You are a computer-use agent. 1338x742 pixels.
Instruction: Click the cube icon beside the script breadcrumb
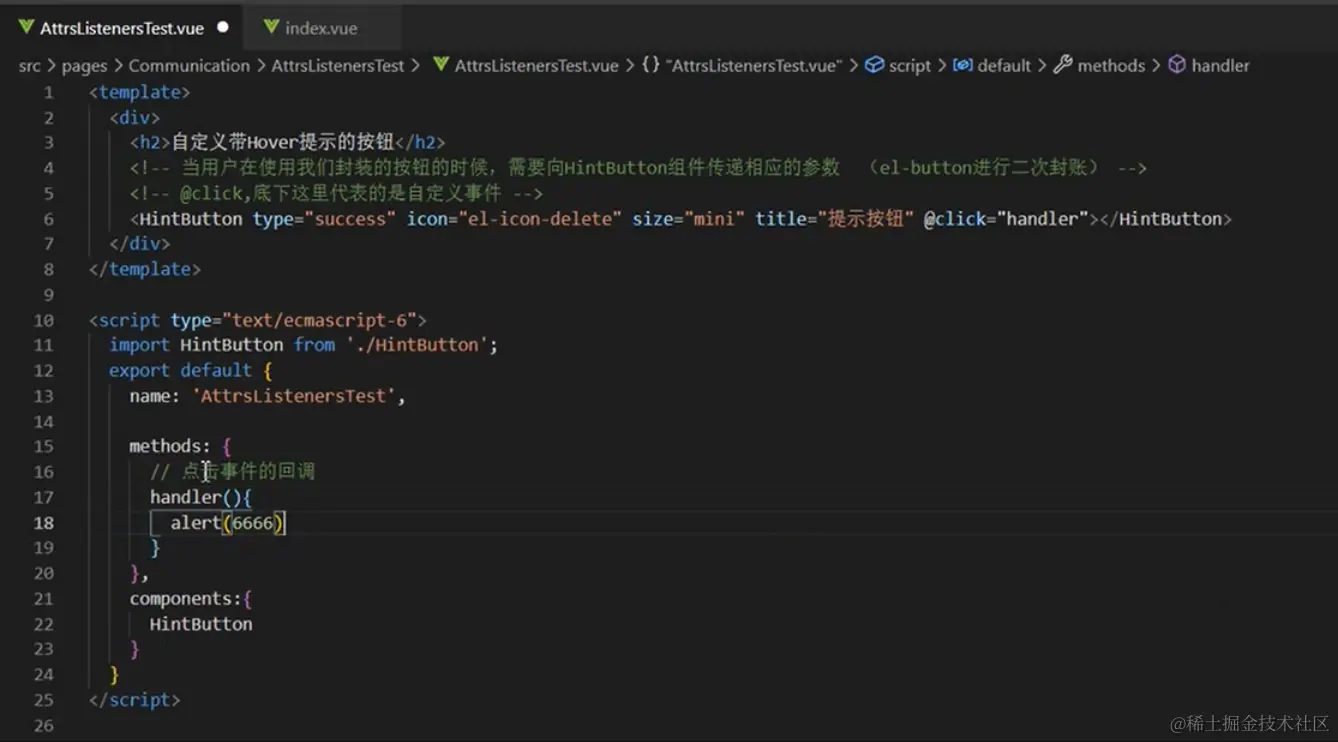(874, 65)
